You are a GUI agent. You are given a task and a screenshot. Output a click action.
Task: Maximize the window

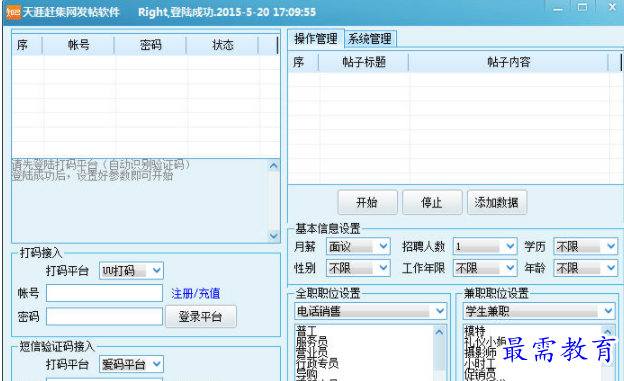pyautogui.click(x=582, y=8)
